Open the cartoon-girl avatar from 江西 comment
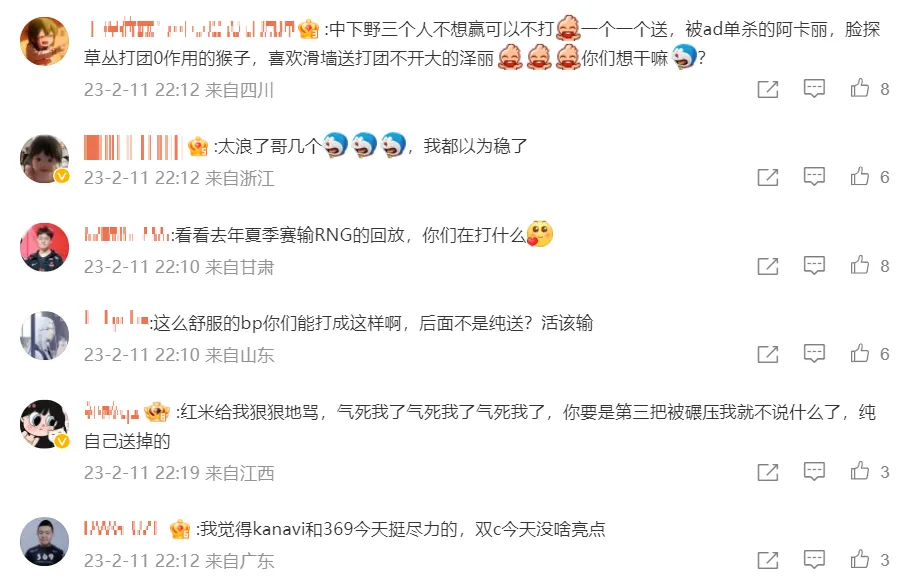This screenshot has width=906, height=581. [44, 424]
